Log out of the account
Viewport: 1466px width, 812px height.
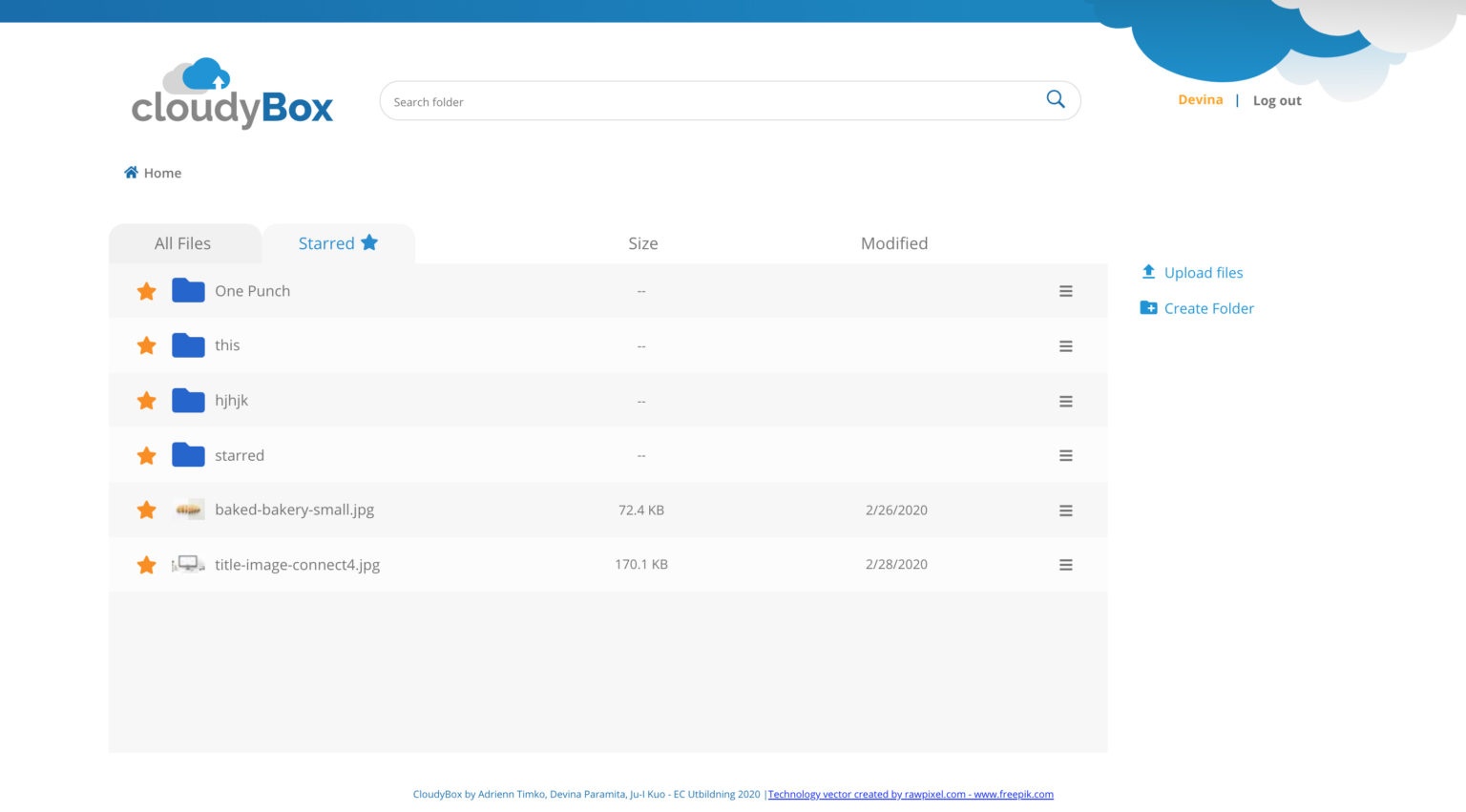coord(1276,99)
